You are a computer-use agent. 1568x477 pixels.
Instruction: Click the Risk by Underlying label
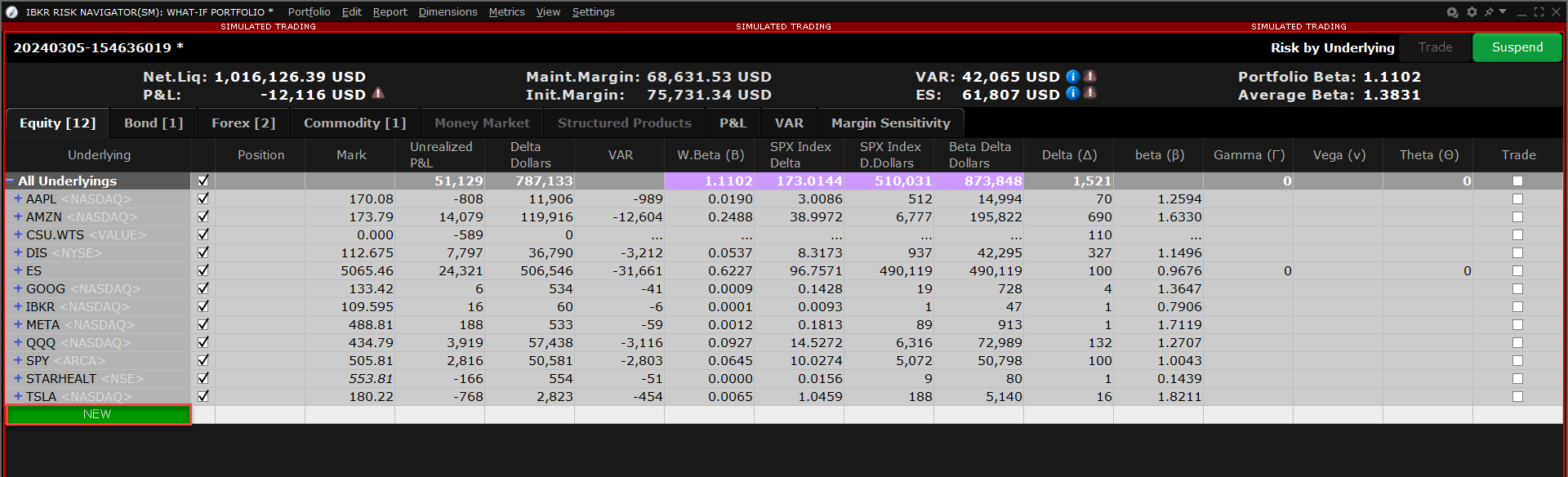(1333, 47)
